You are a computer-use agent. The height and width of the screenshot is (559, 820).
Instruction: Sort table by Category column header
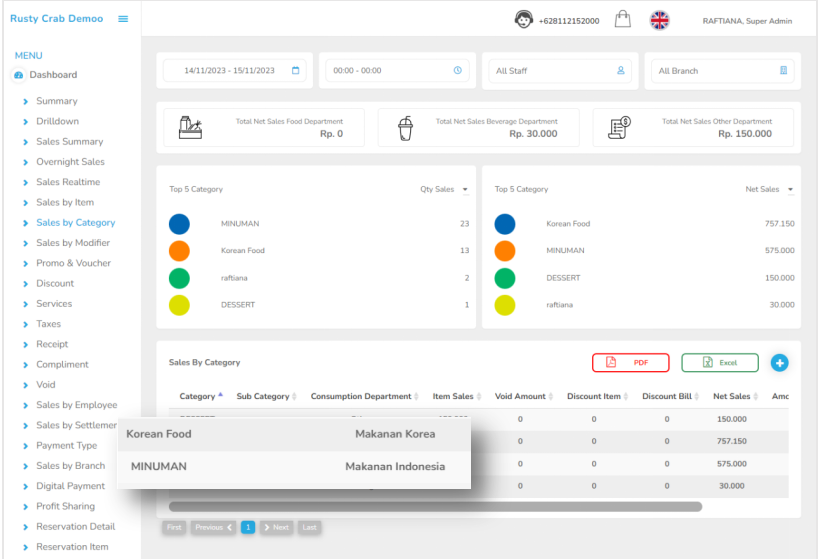click(201, 396)
